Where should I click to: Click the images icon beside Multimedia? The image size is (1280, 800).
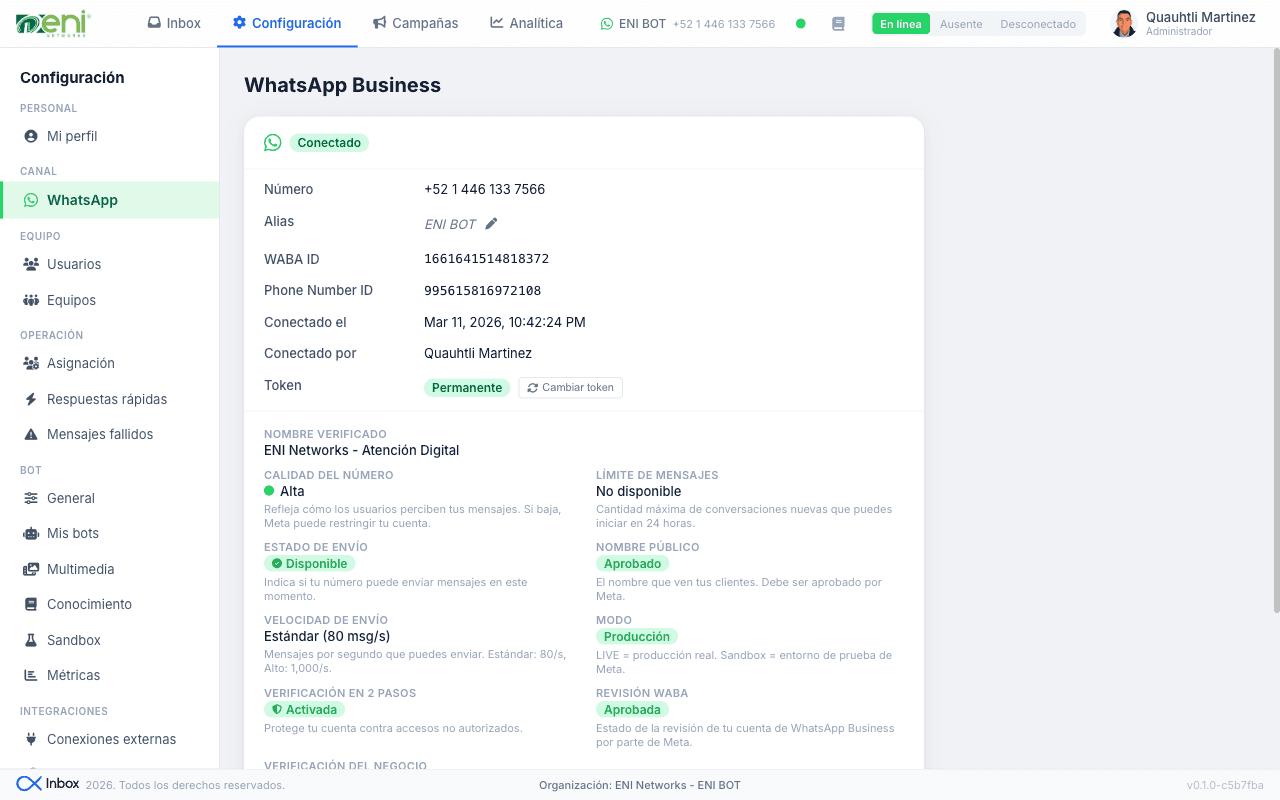(x=31, y=569)
